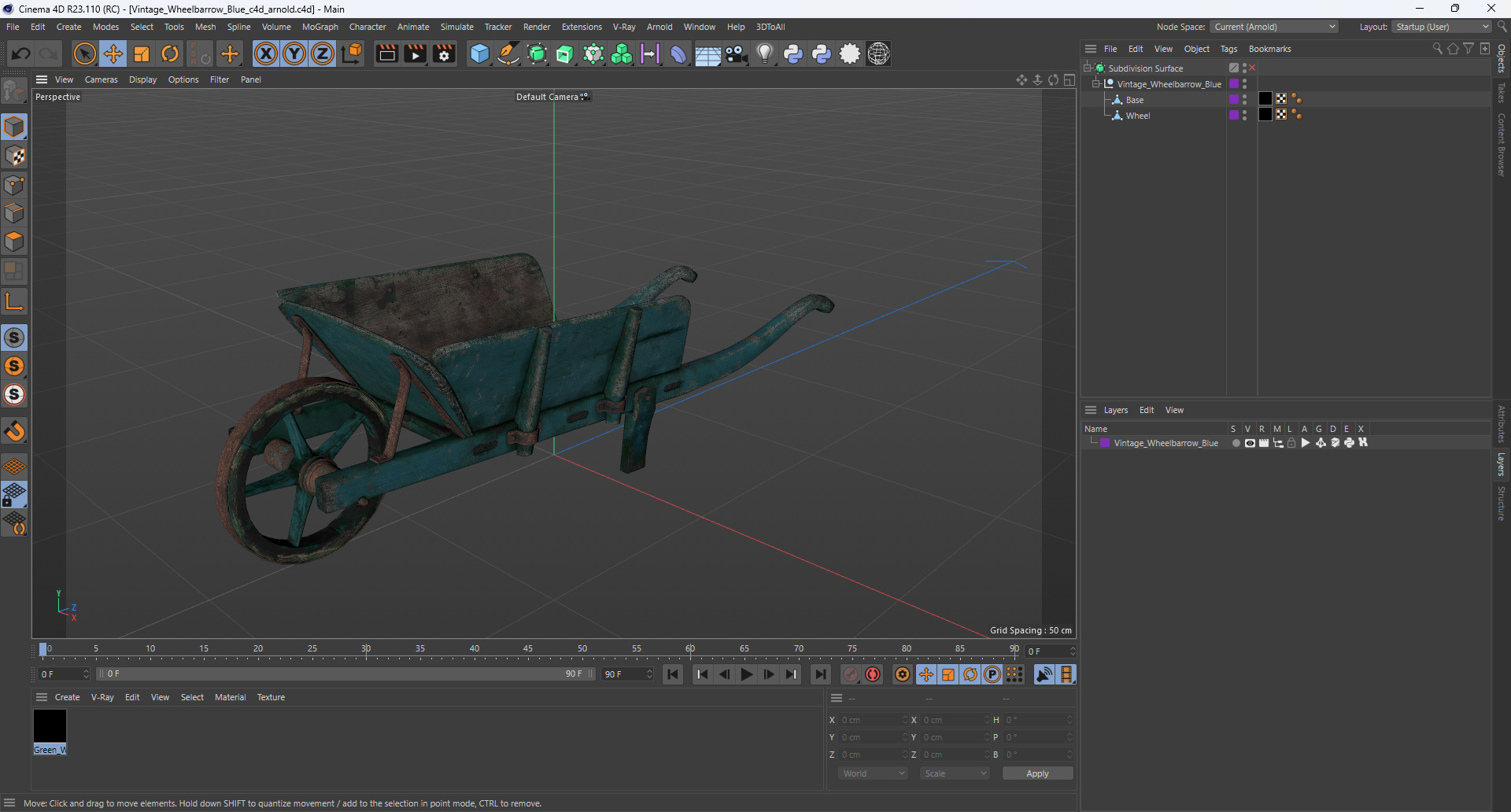
Task: Select the Live Selection tool
Action: click(84, 54)
